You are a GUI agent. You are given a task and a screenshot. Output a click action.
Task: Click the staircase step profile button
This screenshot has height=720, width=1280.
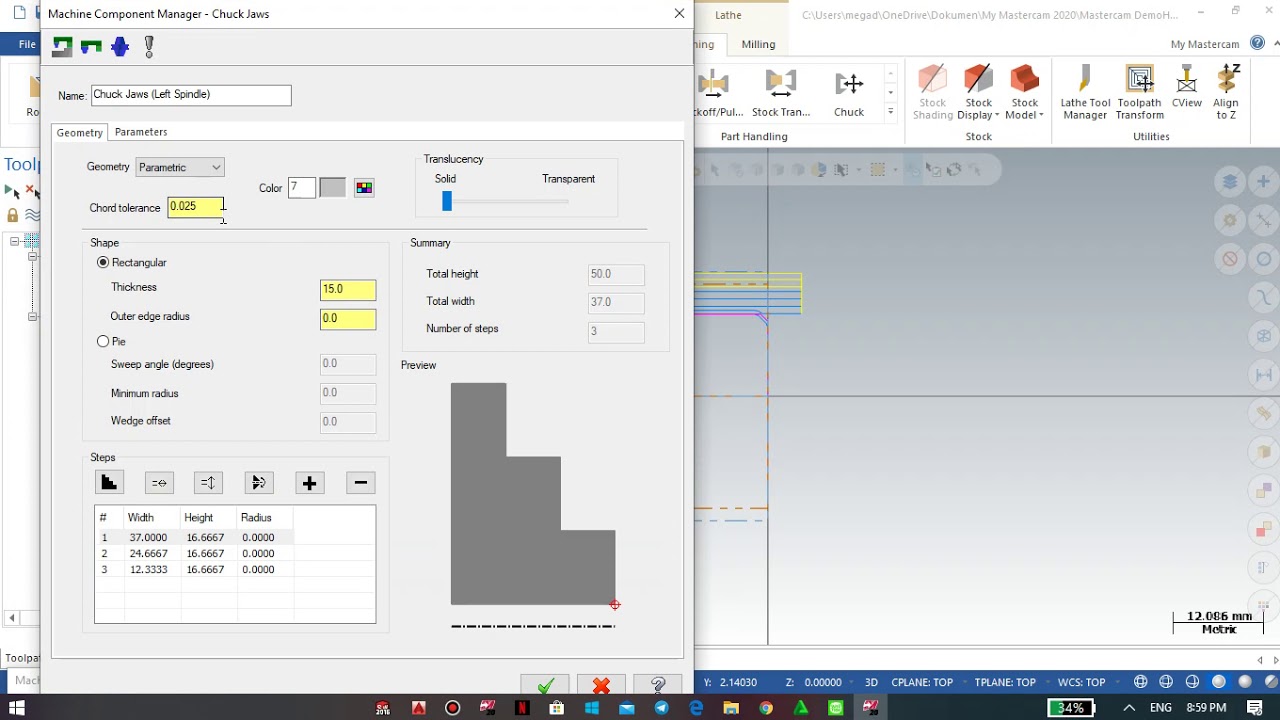coord(109,483)
